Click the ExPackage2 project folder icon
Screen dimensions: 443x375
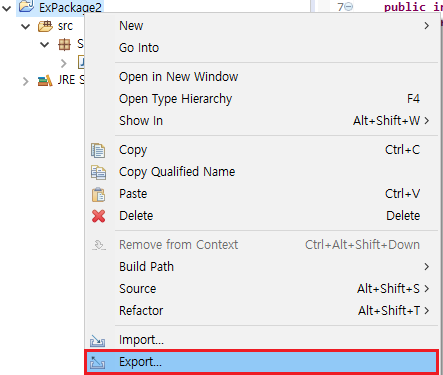(26, 6)
